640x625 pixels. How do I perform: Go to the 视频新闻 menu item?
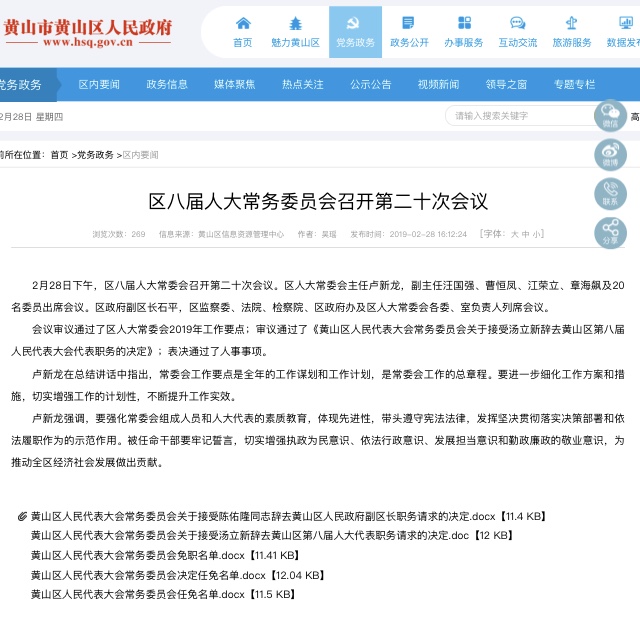tap(438, 85)
